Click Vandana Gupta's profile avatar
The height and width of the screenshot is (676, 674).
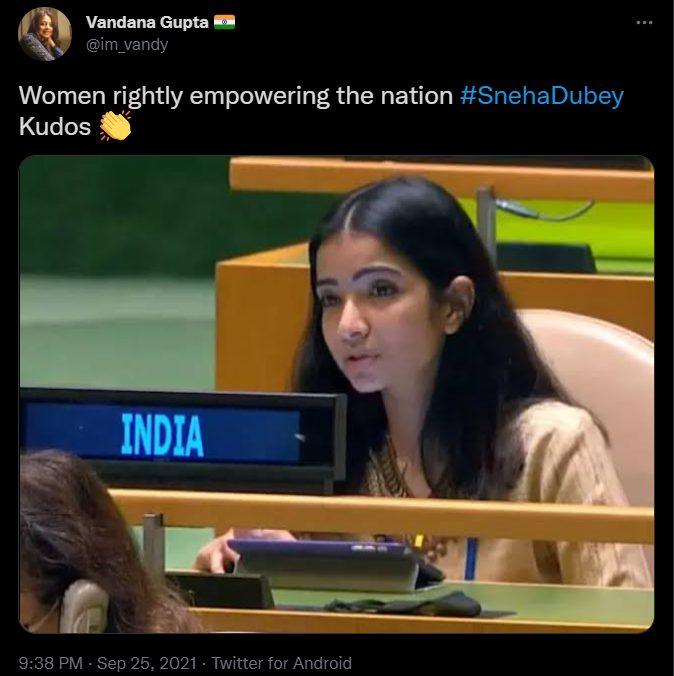[45, 34]
